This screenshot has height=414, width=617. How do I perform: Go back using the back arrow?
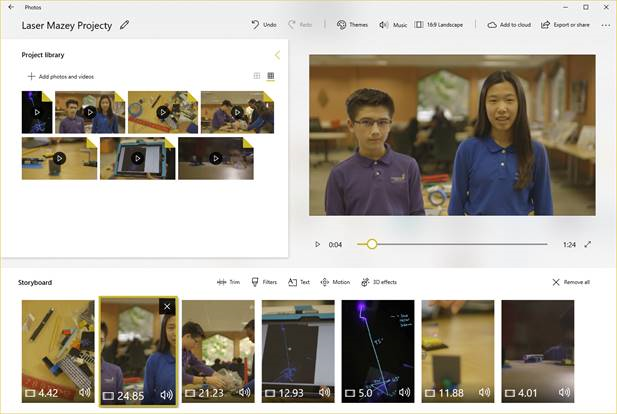(10, 7)
